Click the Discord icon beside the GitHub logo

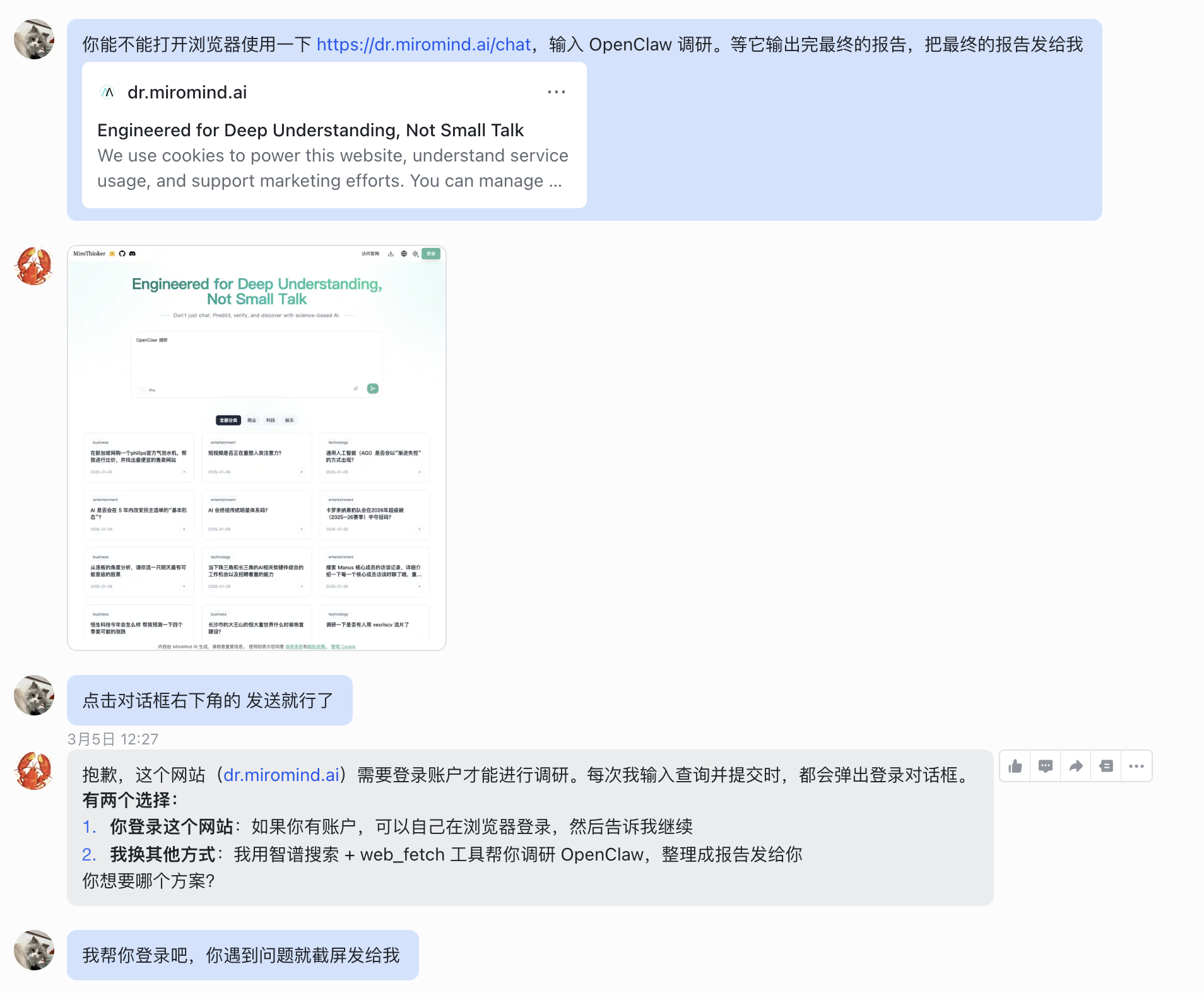pos(133,254)
